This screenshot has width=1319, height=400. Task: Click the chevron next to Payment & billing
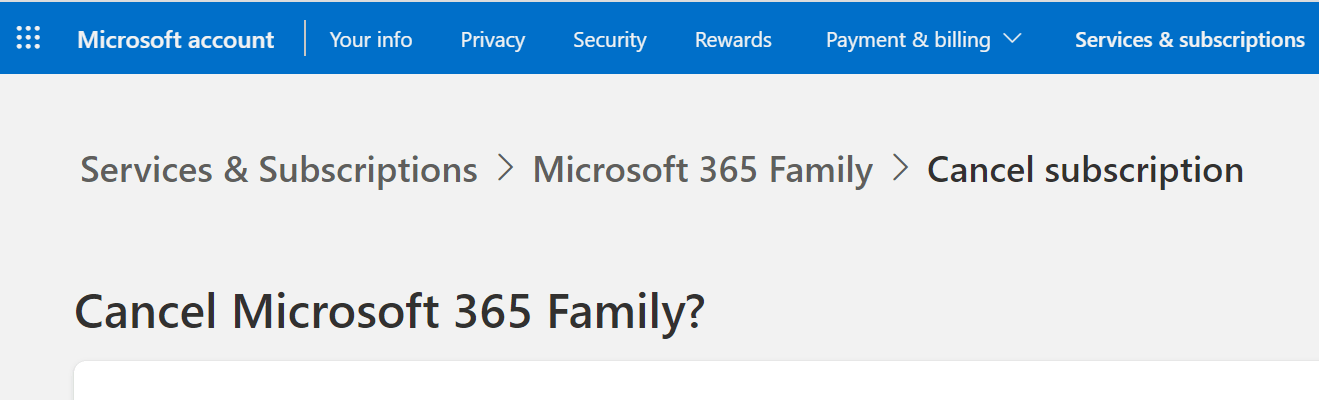(1012, 40)
